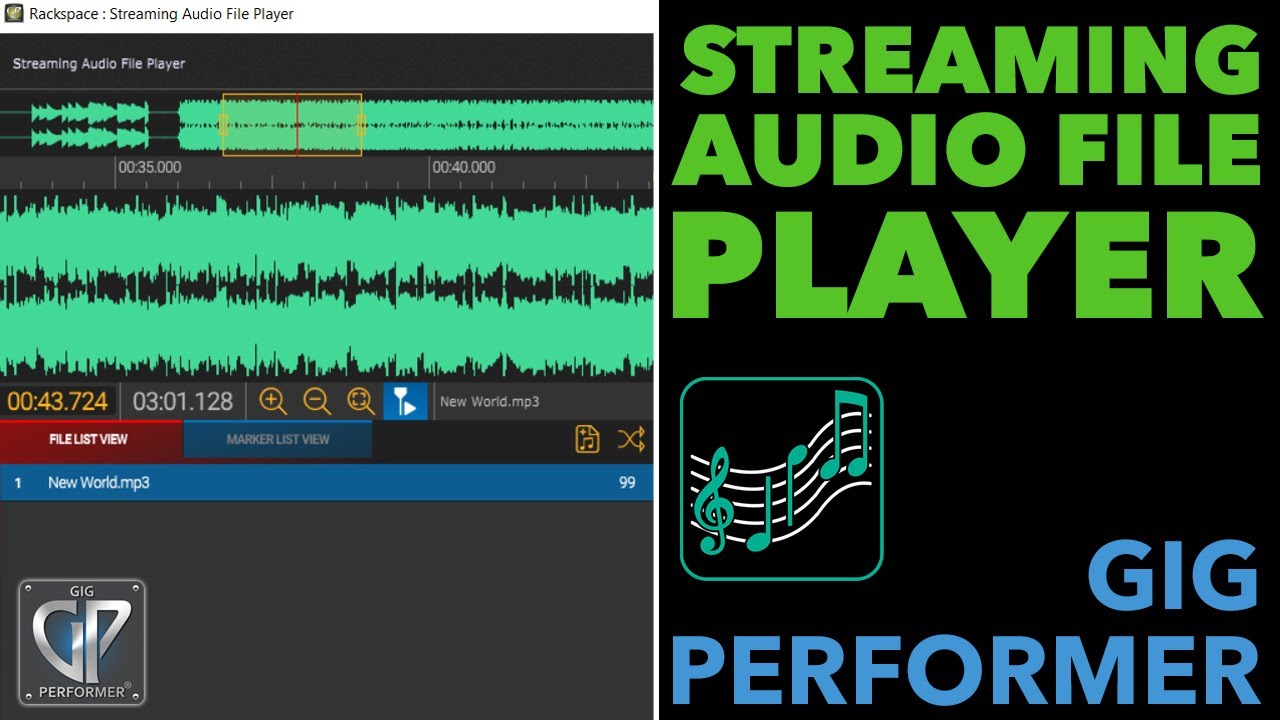Click the Rackspace window title bar icon
This screenshot has width=1280, height=720.
click(x=14, y=14)
